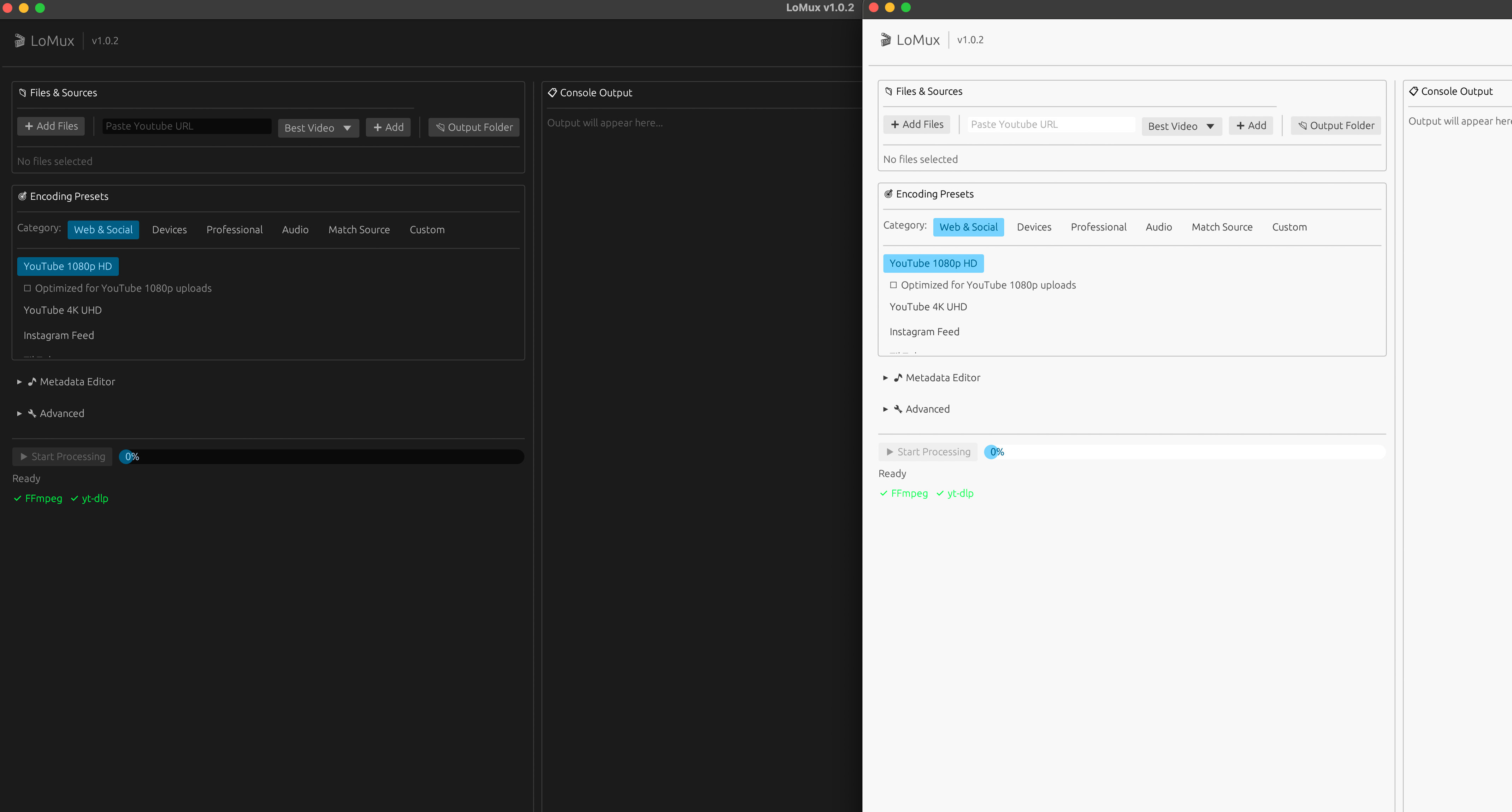Click the LoMux clapperboard logo in light window
This screenshot has height=812, width=1512.
click(886, 40)
